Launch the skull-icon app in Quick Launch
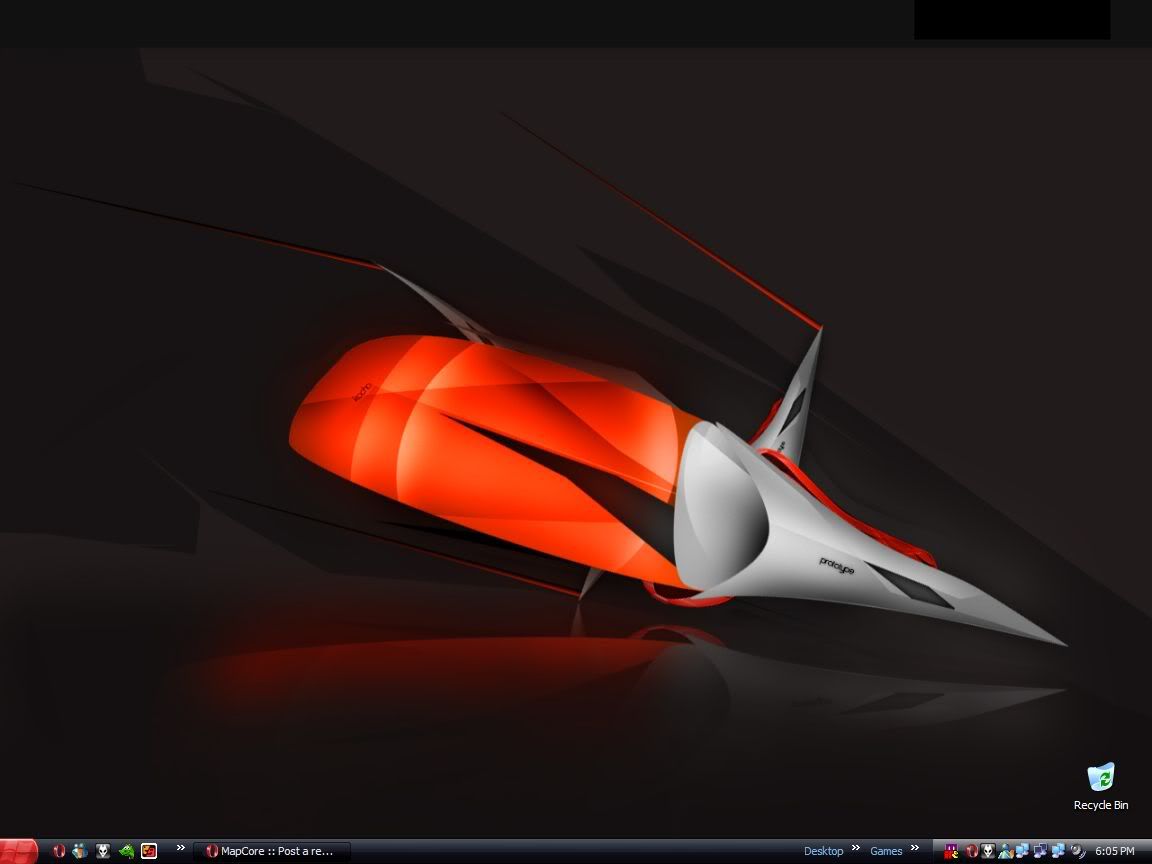This screenshot has height=864, width=1152. click(x=102, y=851)
